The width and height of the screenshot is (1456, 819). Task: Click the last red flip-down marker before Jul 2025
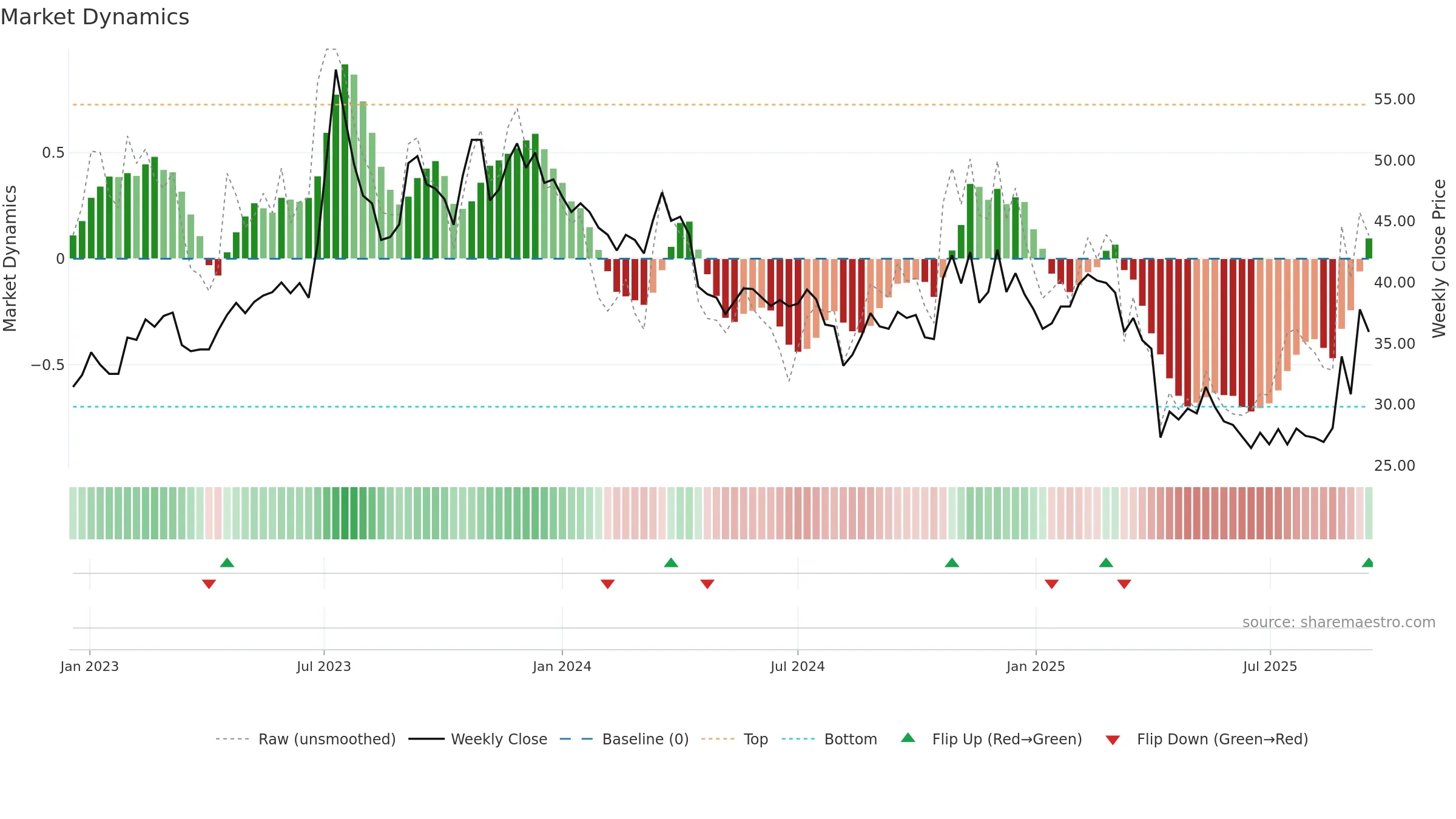tap(1124, 584)
